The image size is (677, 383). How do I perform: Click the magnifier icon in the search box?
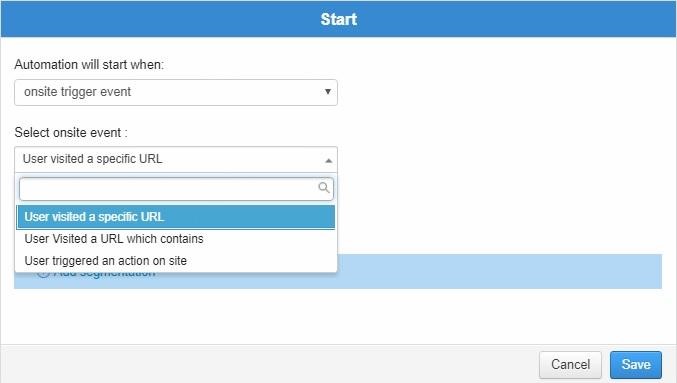pyautogui.click(x=324, y=188)
